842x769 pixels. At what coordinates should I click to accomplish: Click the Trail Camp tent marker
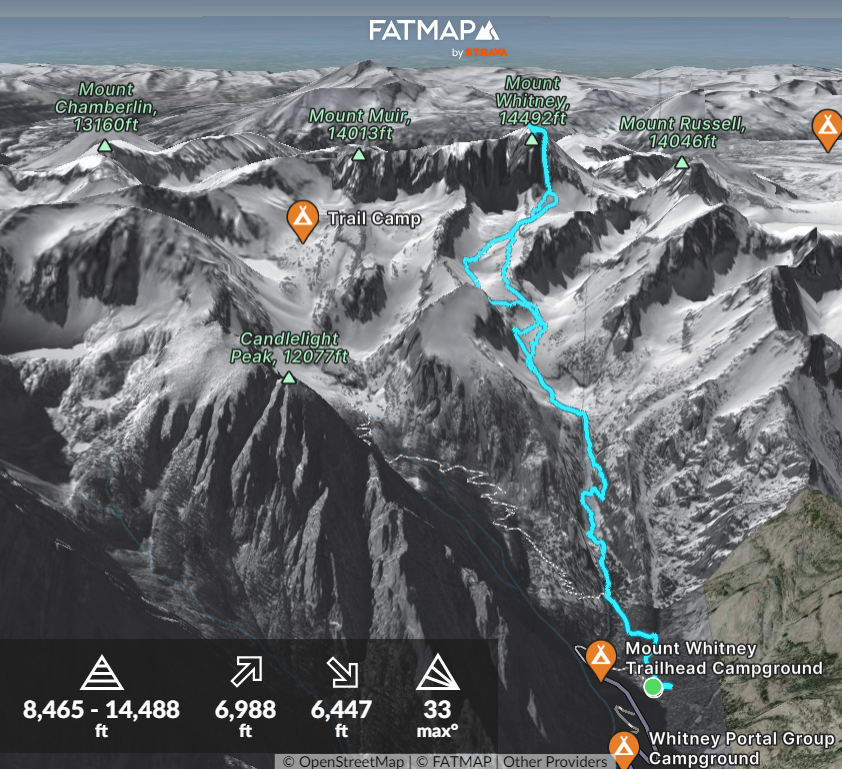click(302, 221)
